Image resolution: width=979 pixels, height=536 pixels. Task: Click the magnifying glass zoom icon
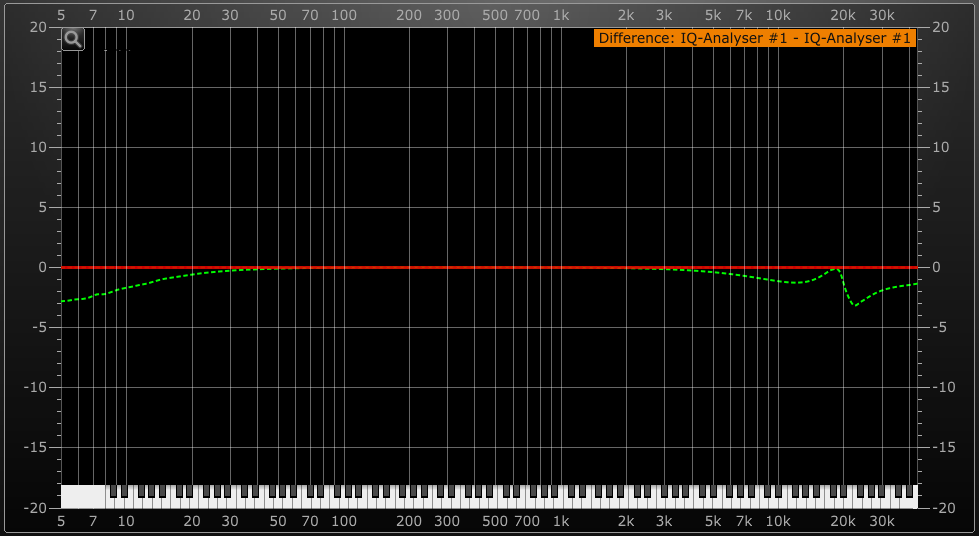pos(73,39)
